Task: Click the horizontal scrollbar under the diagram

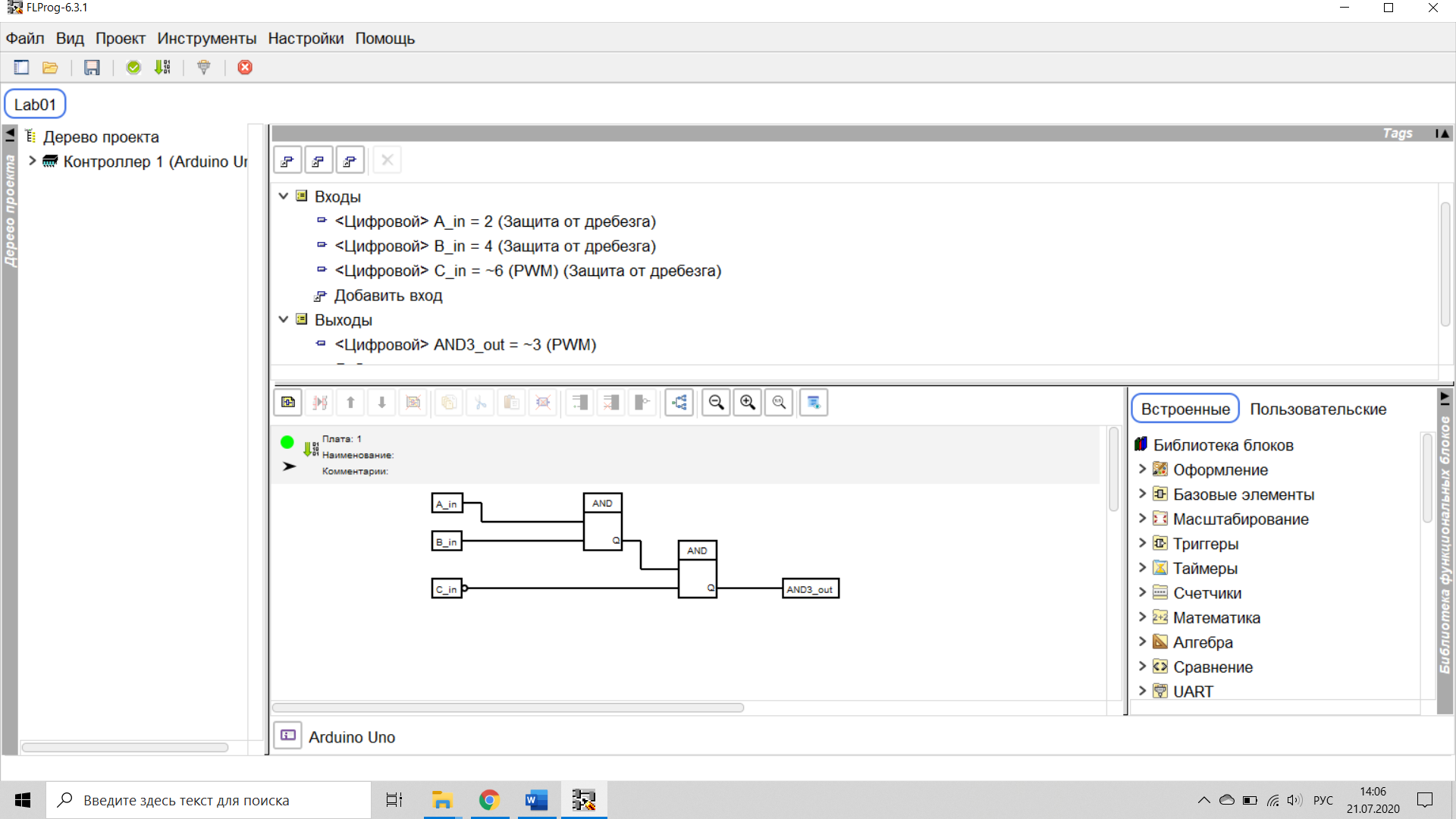Action: point(508,708)
